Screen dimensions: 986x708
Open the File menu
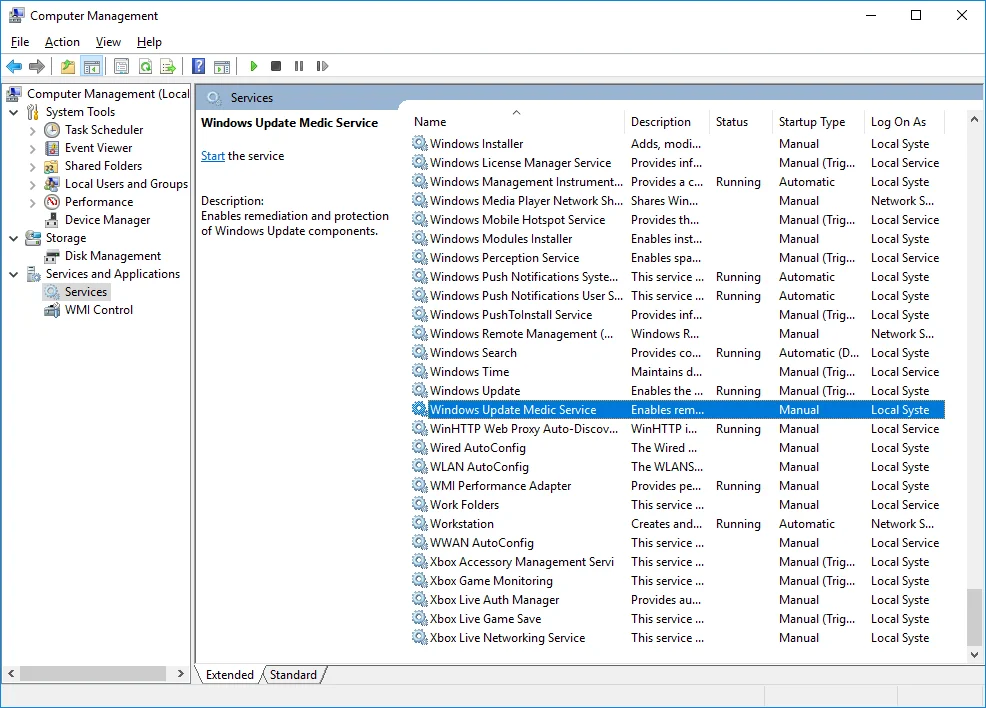pos(20,42)
